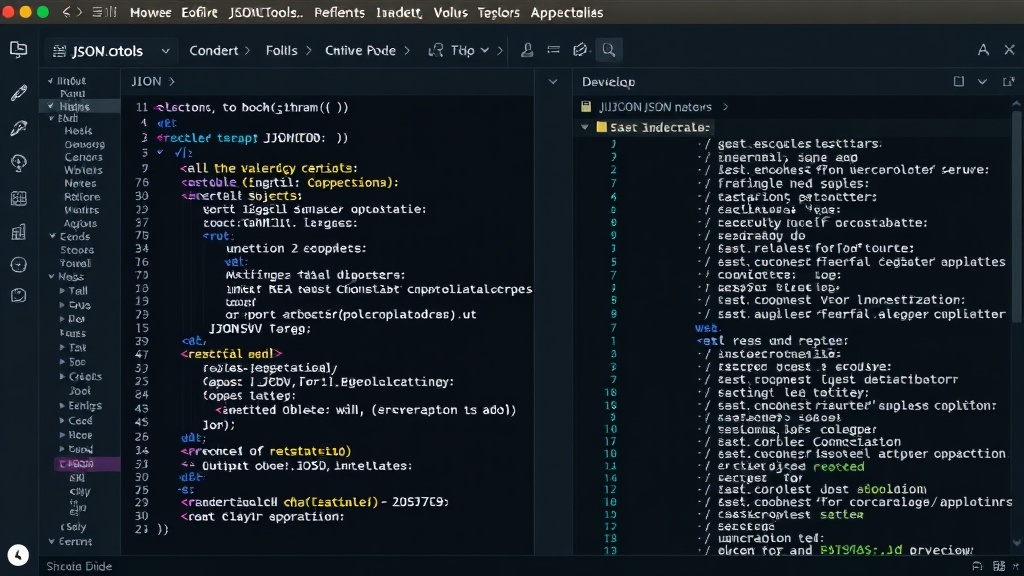Click the Follis breadcrumb
This screenshot has width=1024, height=576.
[x=281, y=50]
